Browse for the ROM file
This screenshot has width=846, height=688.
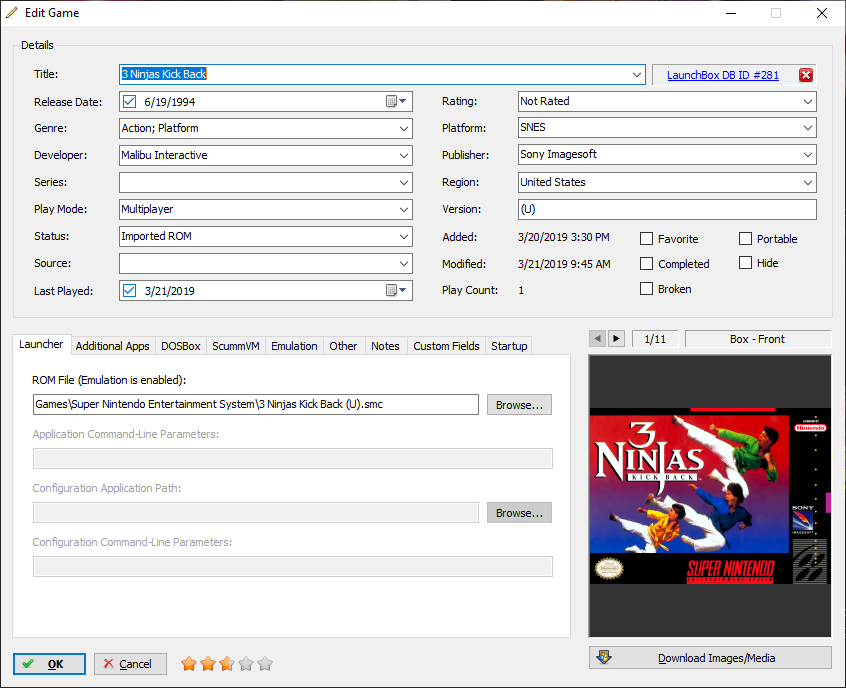point(520,405)
